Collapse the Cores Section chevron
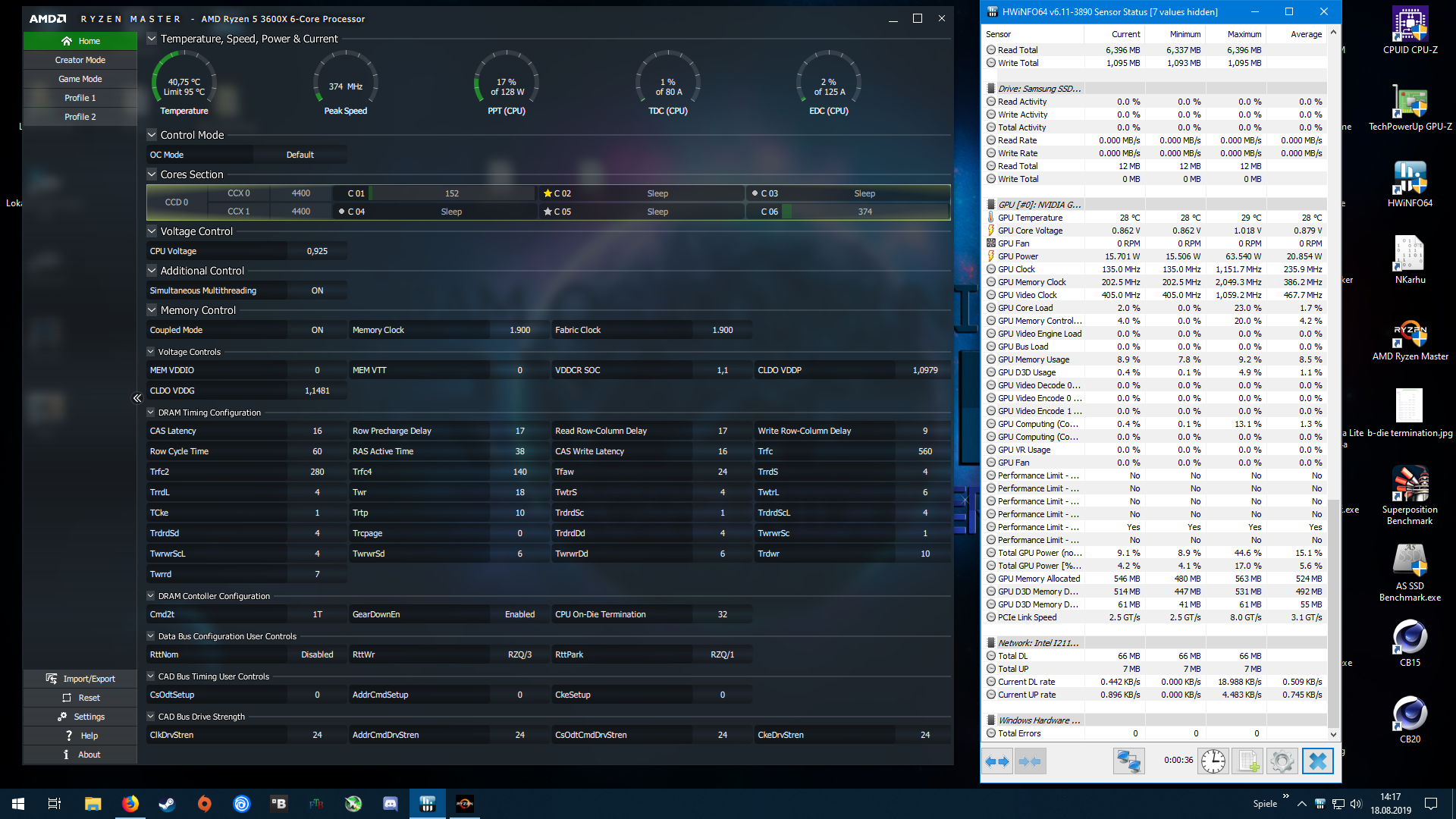The image size is (1456, 819). point(152,174)
